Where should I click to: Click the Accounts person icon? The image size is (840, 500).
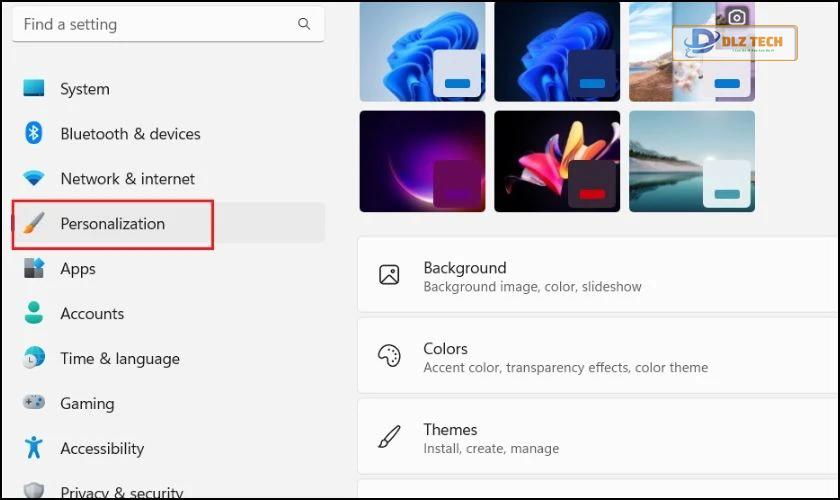click(34, 313)
